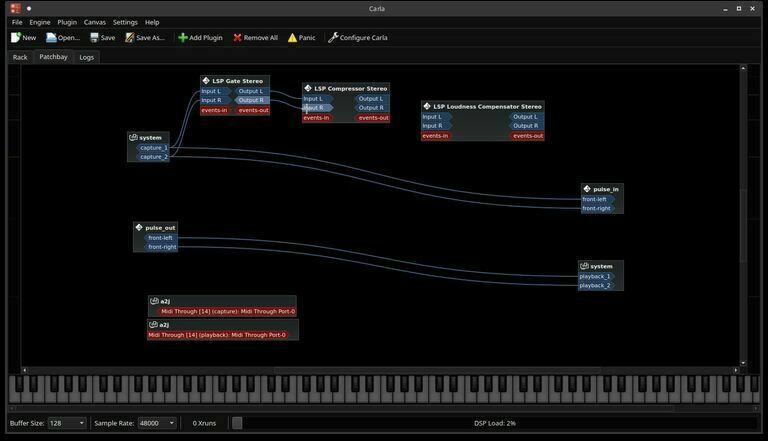768x441 pixels.
Task: Click the a2j capture node icon
Action: click(154, 301)
